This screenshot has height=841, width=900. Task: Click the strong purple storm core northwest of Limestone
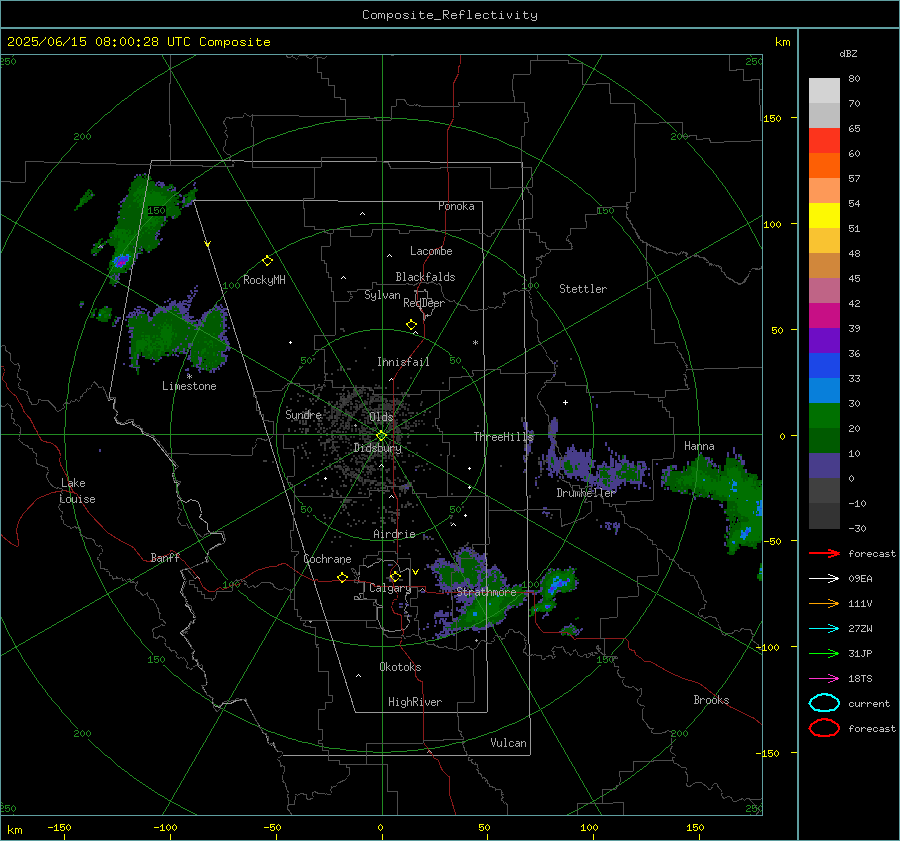click(121, 261)
